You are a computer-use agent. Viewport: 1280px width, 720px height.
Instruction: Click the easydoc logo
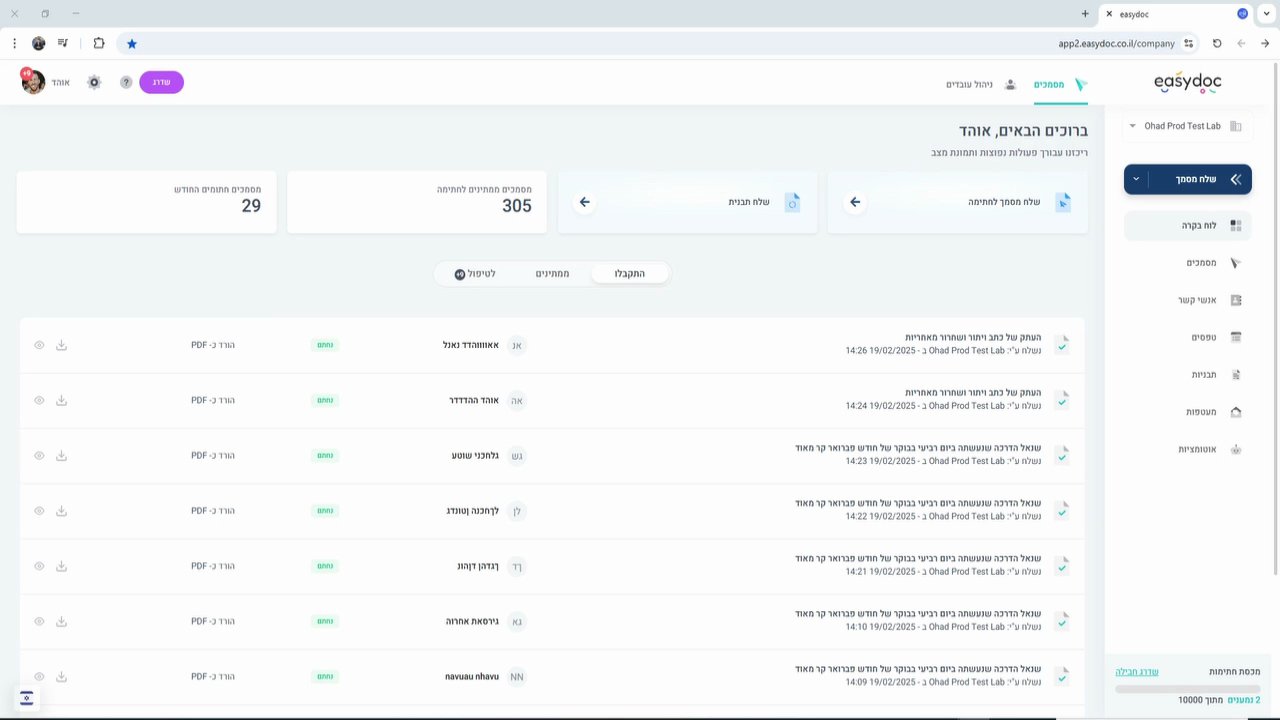point(1187,83)
